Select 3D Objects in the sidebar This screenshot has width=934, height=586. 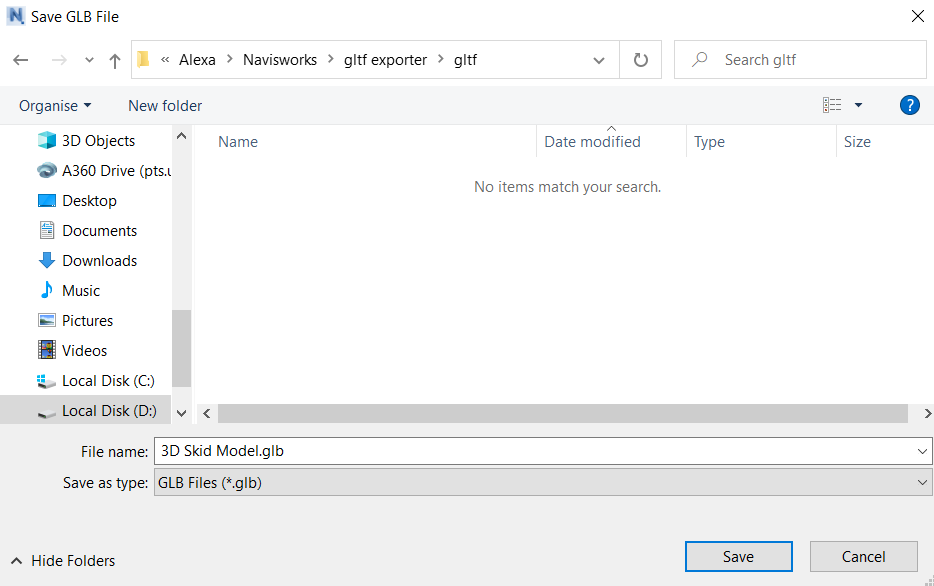click(x=98, y=141)
